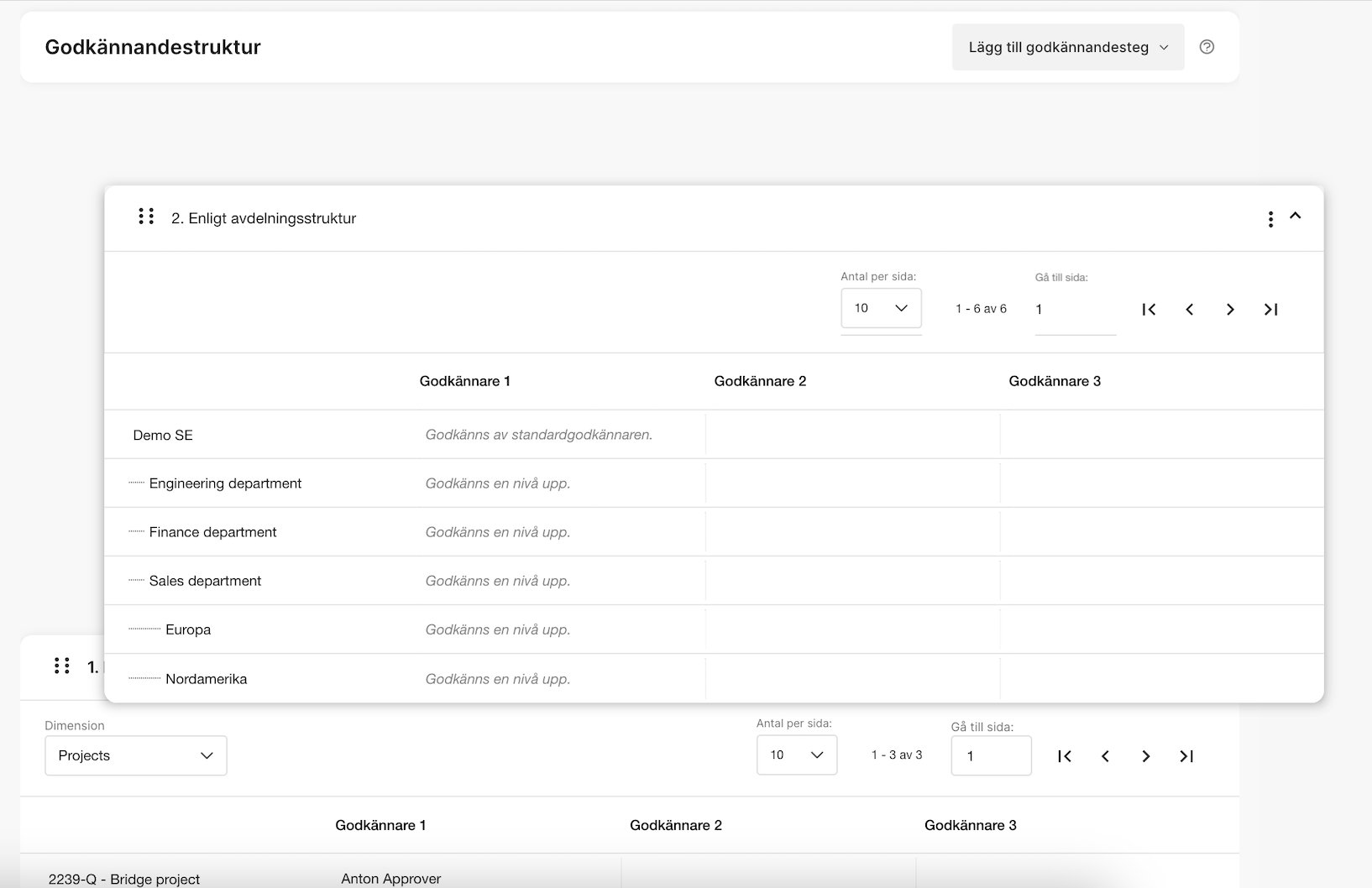Select the Demo SE row
The image size is (1372, 888).
point(714,435)
